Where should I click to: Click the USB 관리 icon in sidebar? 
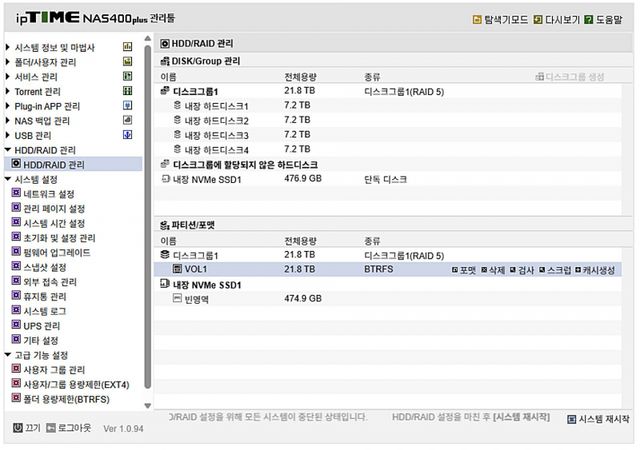pyautogui.click(x=127, y=134)
